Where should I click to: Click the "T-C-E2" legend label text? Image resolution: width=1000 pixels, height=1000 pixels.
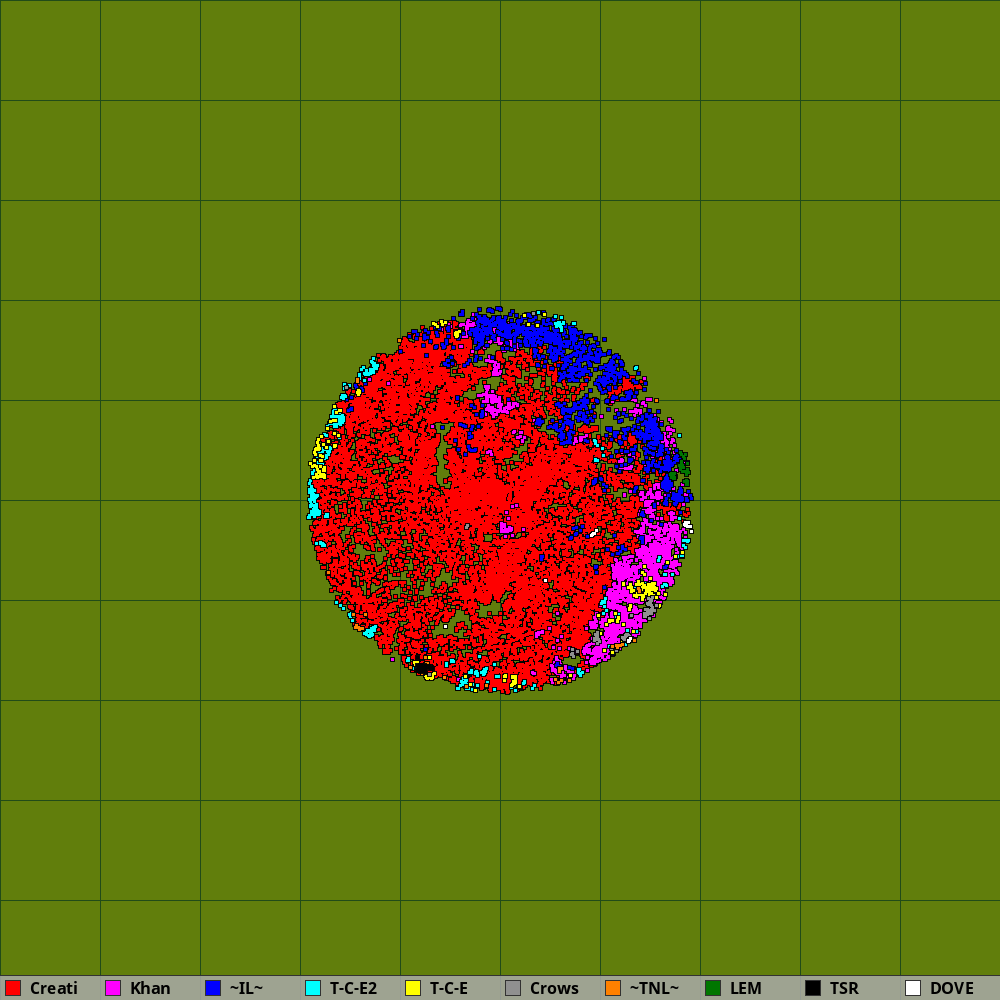pos(353,988)
